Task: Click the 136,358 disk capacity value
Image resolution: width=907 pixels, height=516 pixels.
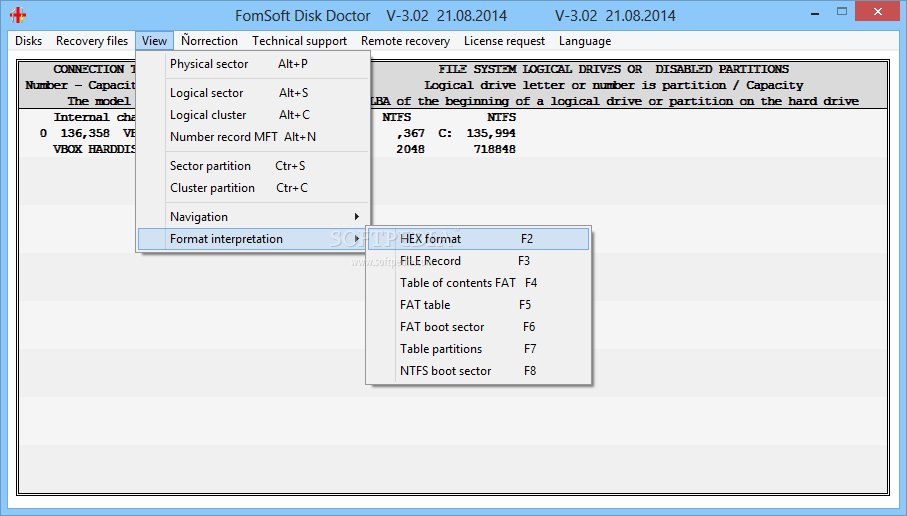Action: point(85,134)
